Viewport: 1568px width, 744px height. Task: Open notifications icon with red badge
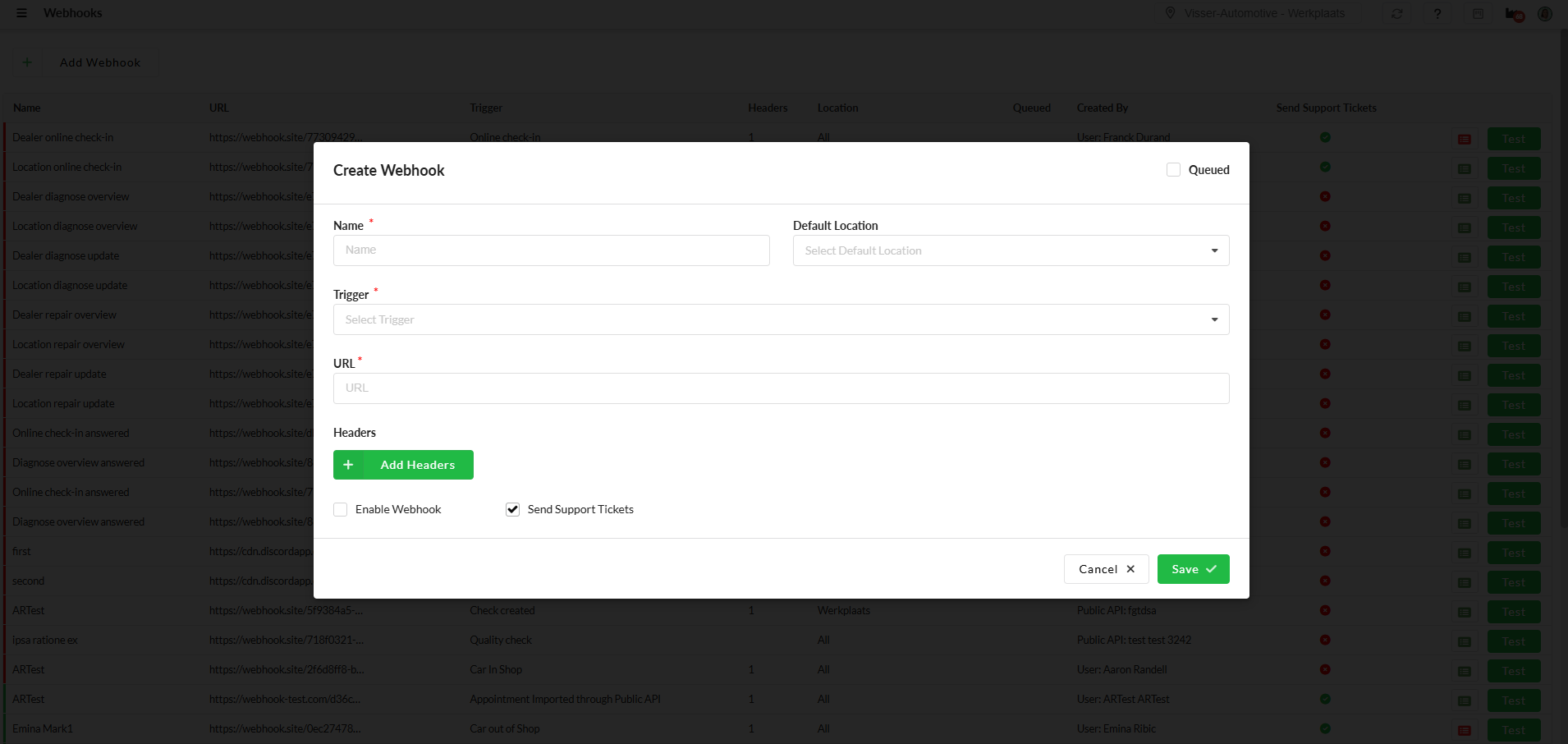click(1513, 14)
